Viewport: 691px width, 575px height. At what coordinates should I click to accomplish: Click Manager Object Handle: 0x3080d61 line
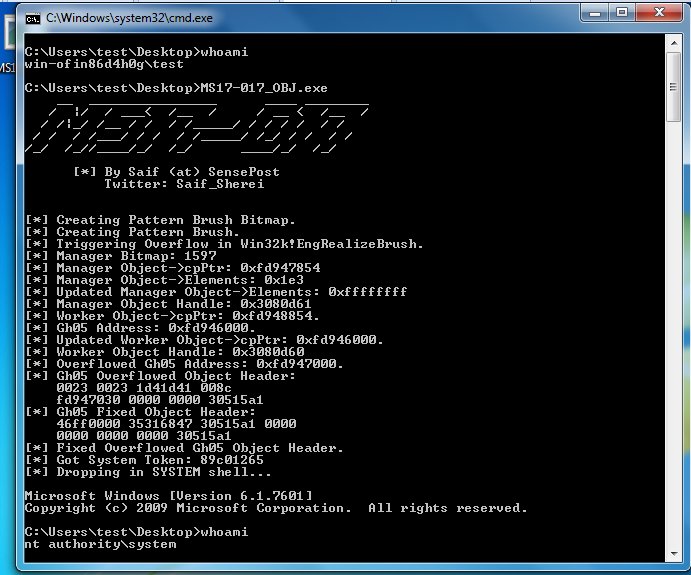(x=168, y=304)
